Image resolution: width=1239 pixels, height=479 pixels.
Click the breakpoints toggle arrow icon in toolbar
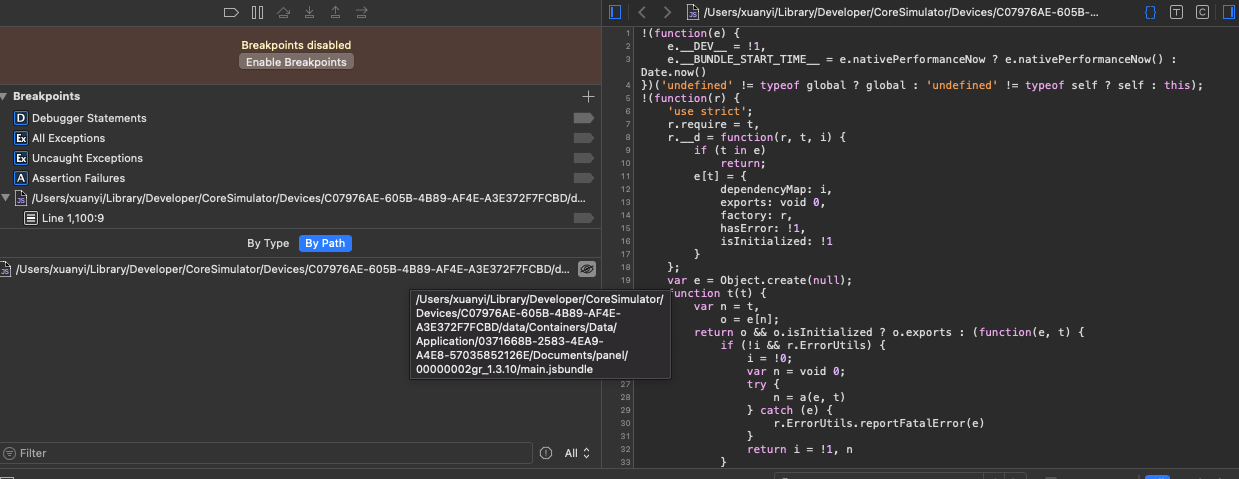click(x=231, y=12)
